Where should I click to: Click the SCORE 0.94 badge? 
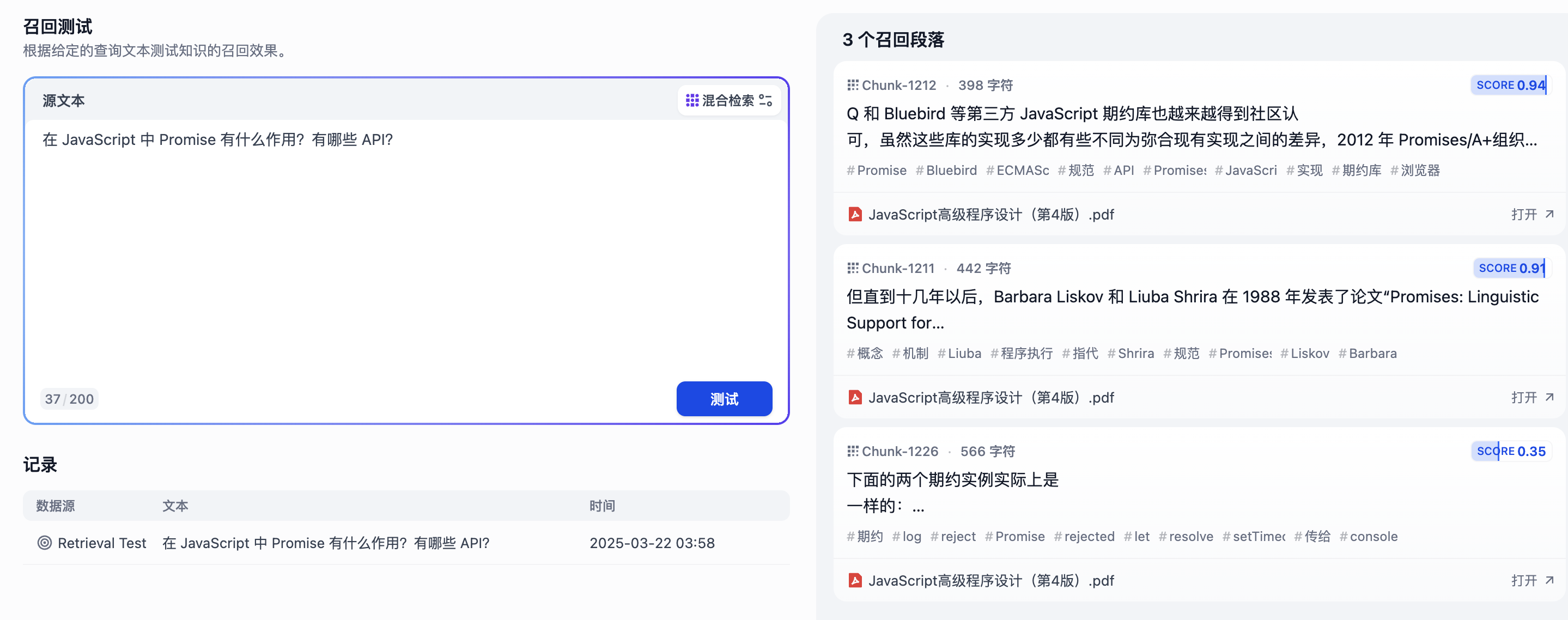point(1510,85)
